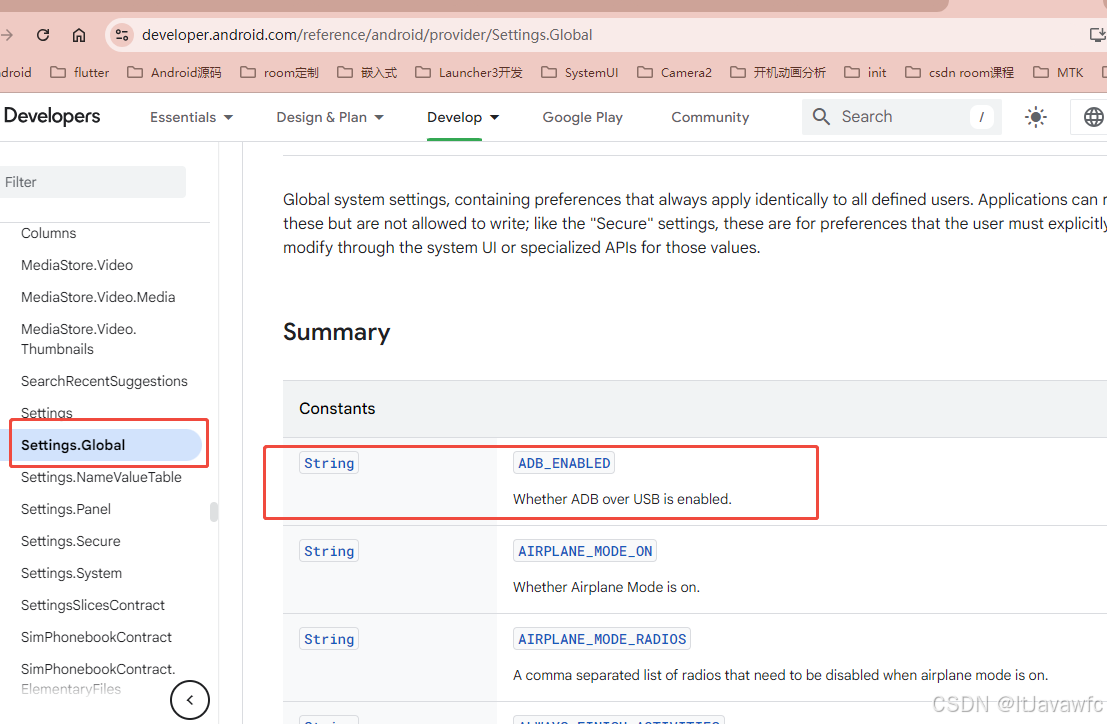Select SettingsSlicesContract in the sidebar
This screenshot has height=724, width=1107.
coord(92,605)
